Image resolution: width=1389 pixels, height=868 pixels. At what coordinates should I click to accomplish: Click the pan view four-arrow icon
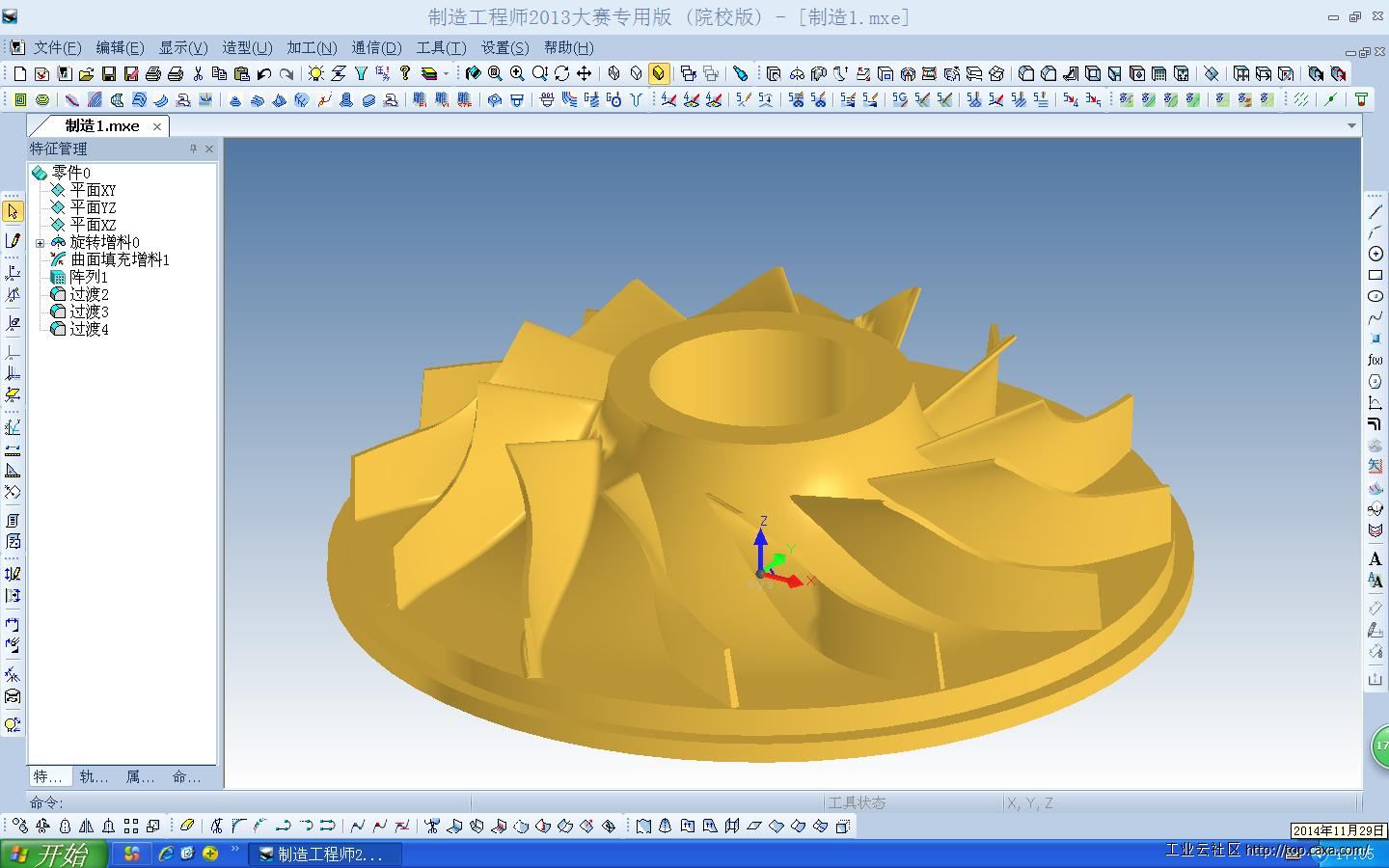(x=584, y=73)
